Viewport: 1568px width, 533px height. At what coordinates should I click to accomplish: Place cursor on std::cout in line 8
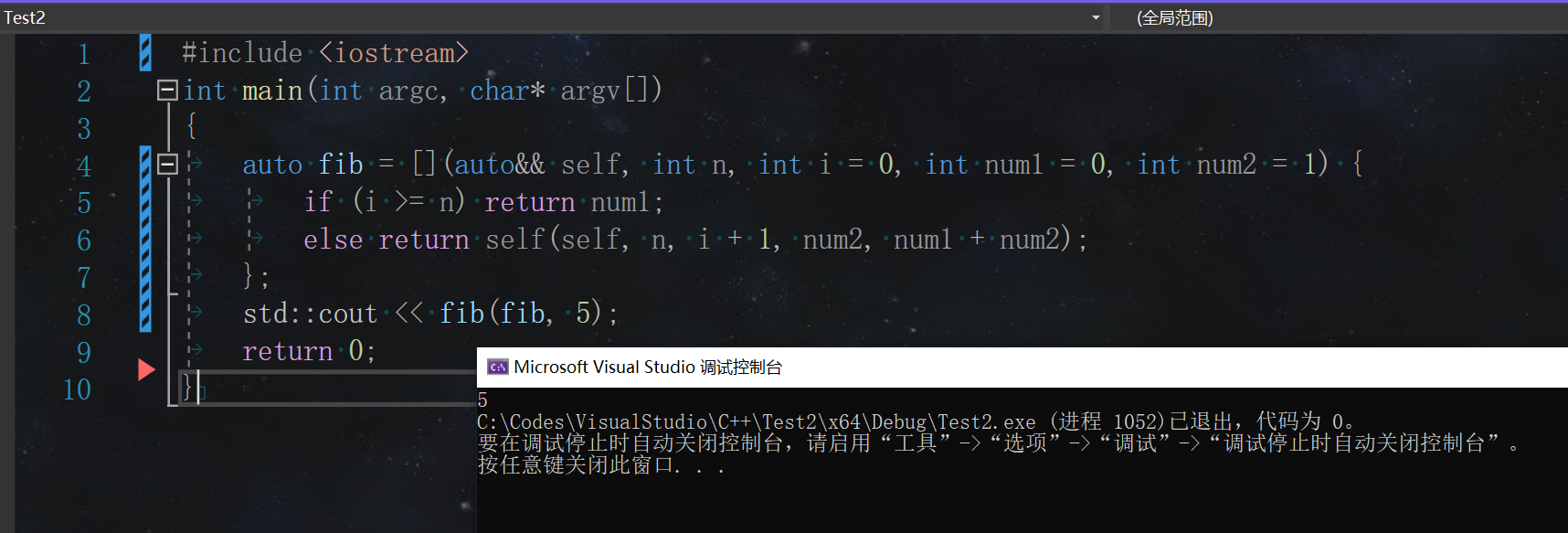[310, 314]
